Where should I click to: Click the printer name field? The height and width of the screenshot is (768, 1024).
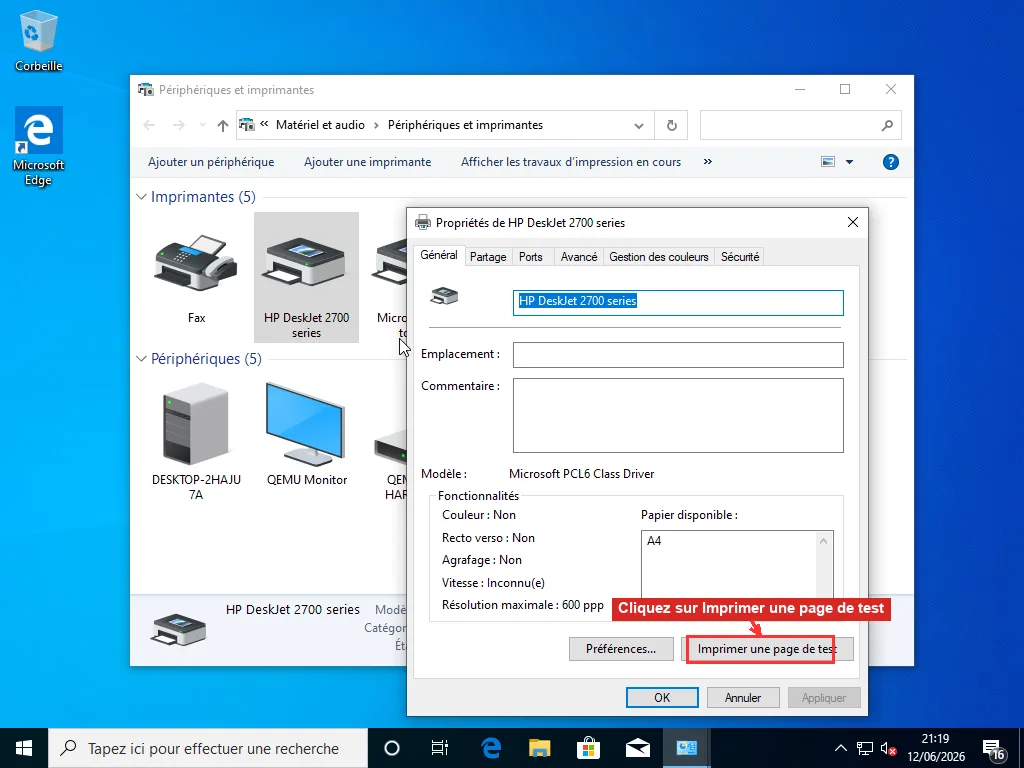click(x=678, y=302)
